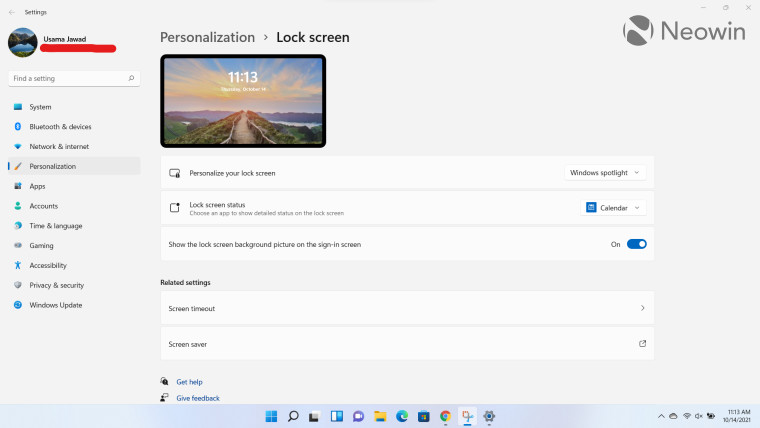Screen dimensions: 760x428
Task: Open Network & internet category
Action: (x=74, y=146)
